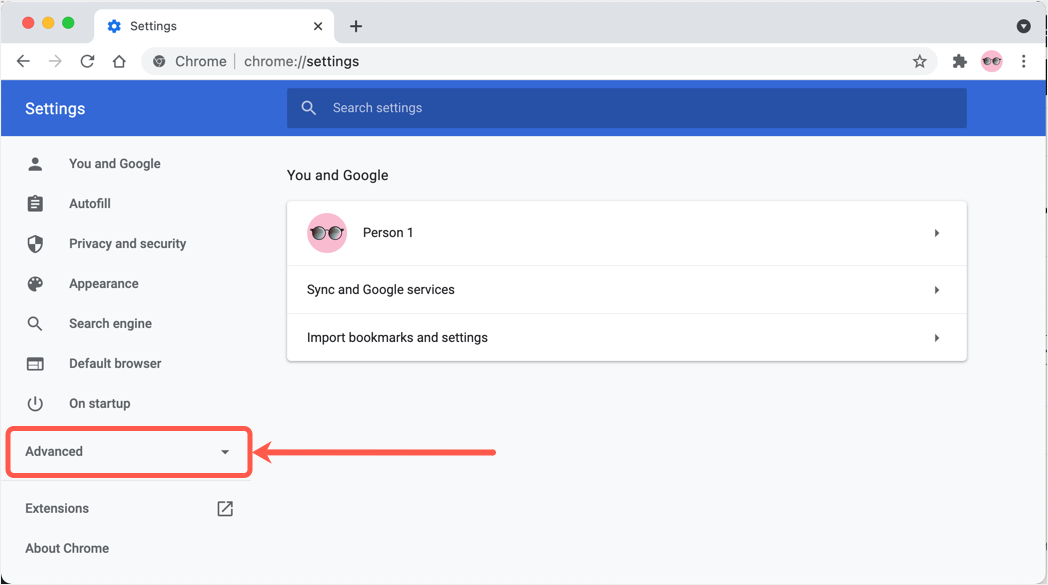Open Chrome's three-dot menu
The image size is (1048, 585).
pos(1023,61)
